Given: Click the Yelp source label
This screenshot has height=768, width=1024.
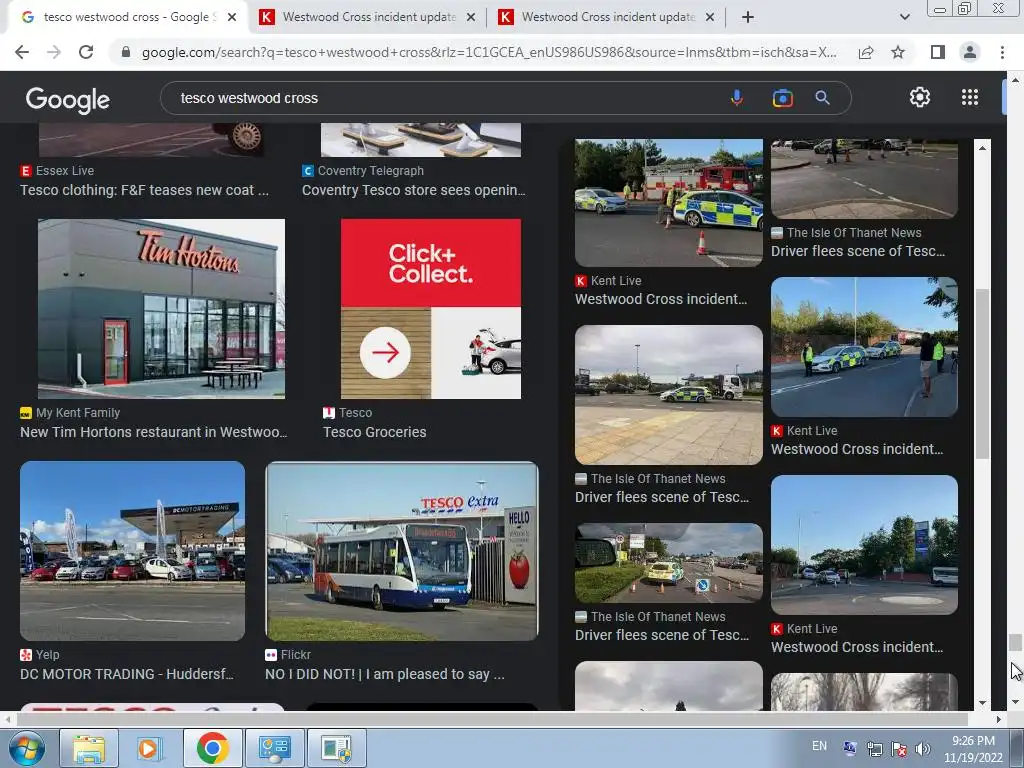Looking at the screenshot, I should pos(48,654).
